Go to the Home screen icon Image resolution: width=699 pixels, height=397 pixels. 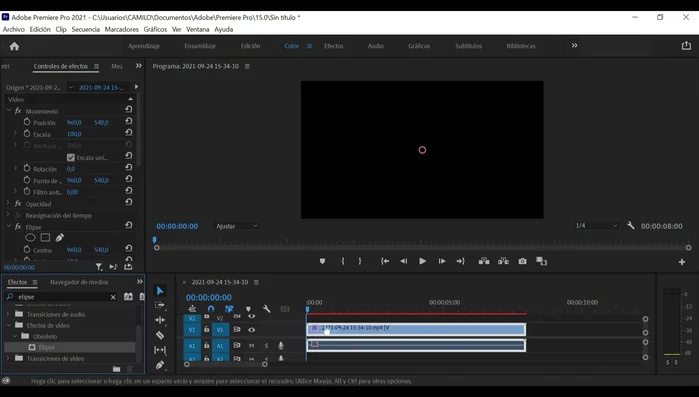pyautogui.click(x=14, y=46)
